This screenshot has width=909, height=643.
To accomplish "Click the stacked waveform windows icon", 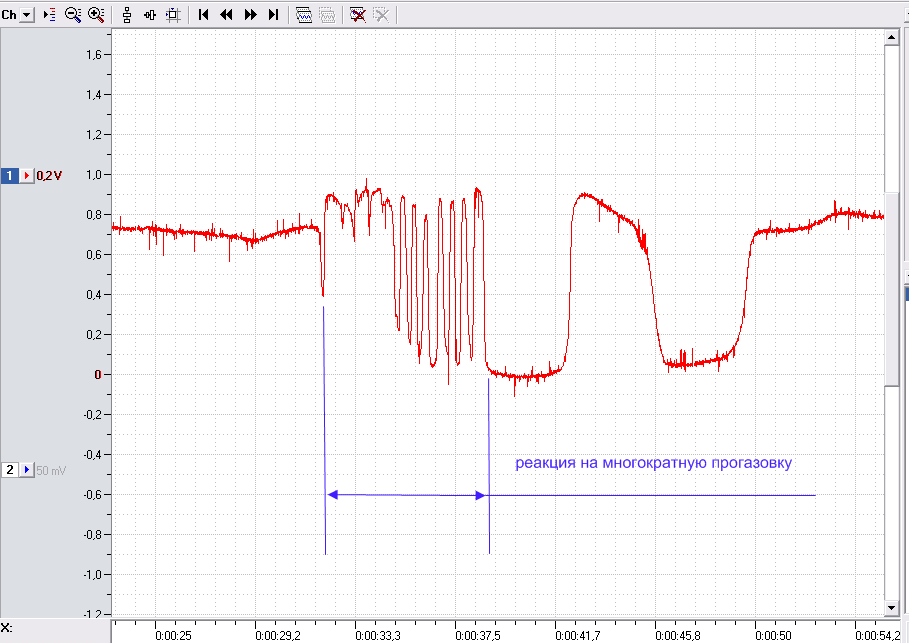I will pos(304,15).
